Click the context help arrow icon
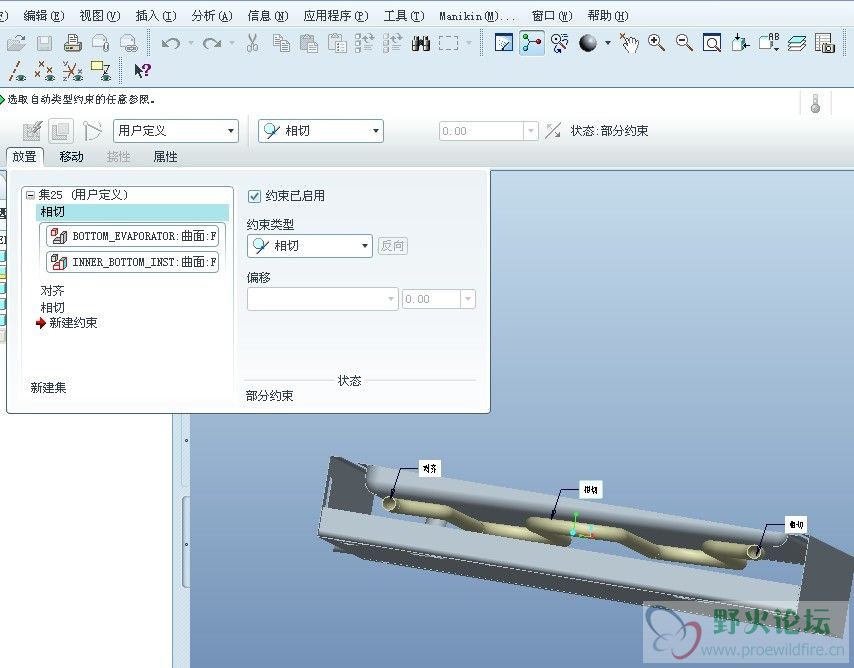 (x=143, y=71)
